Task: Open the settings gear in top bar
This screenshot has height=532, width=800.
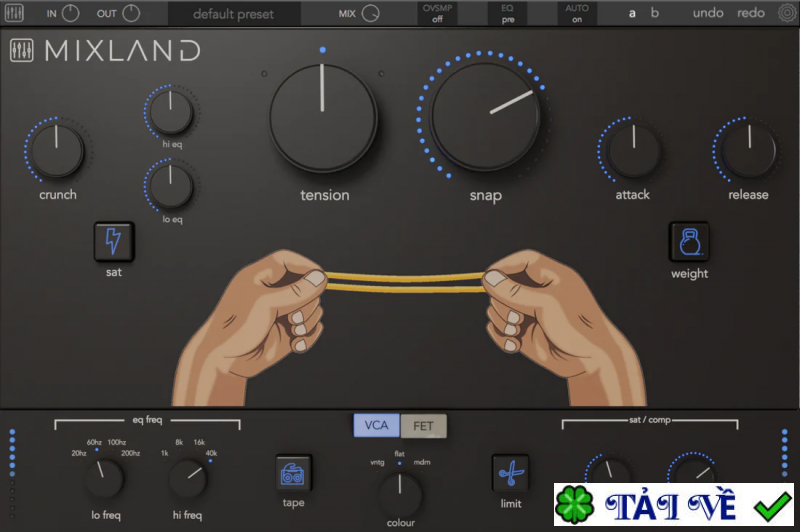Action: [788, 13]
